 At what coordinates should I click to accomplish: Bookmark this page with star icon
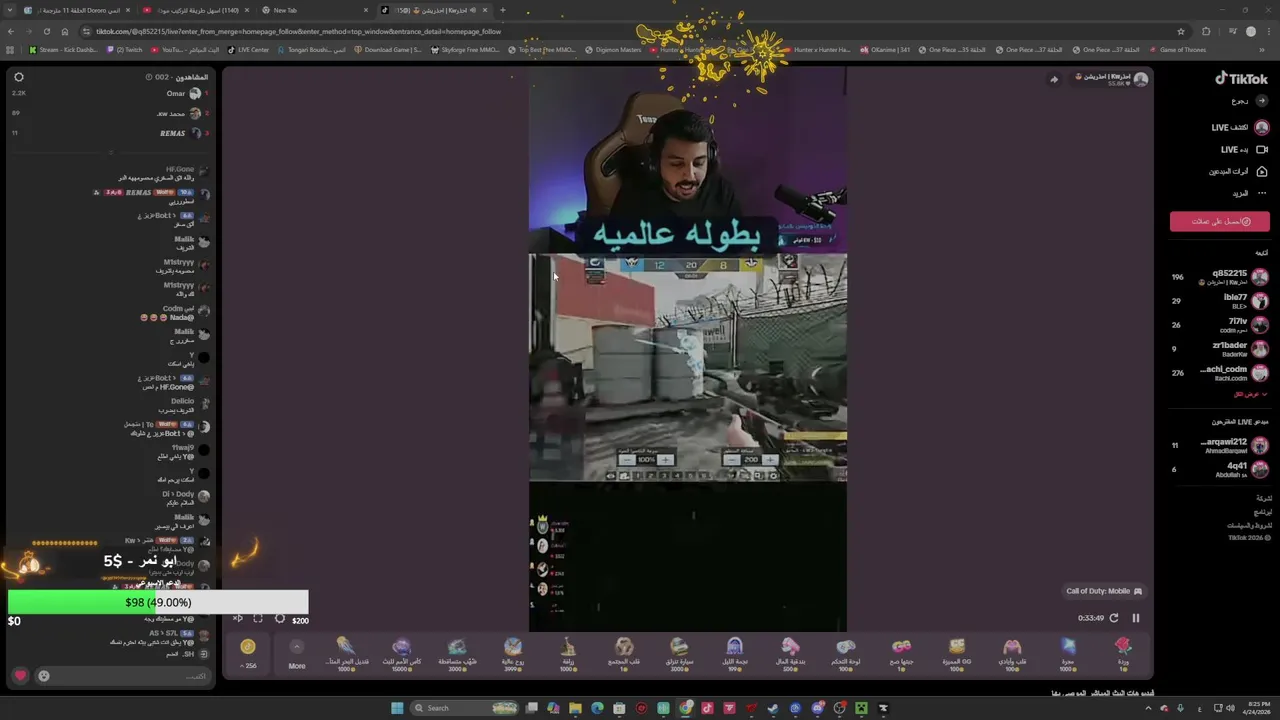(1181, 31)
